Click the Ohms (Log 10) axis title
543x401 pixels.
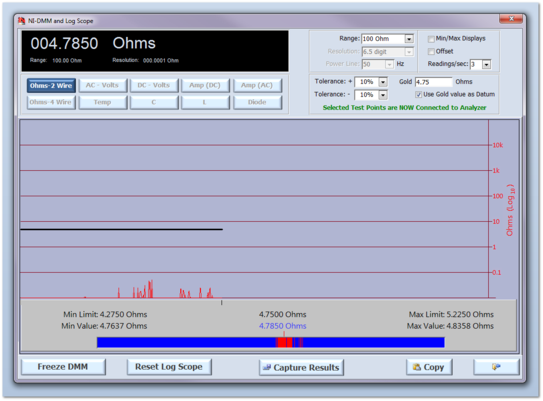tap(510, 210)
